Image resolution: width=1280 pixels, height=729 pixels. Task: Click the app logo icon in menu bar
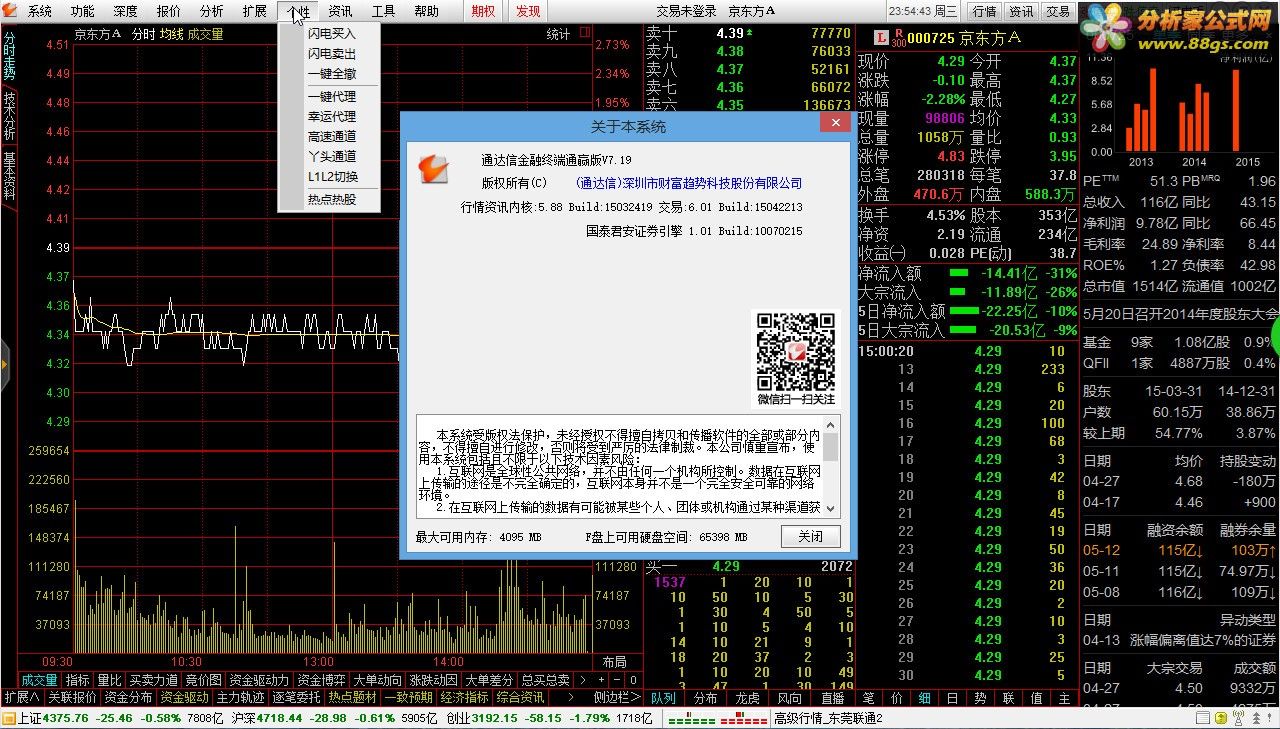pos(11,11)
